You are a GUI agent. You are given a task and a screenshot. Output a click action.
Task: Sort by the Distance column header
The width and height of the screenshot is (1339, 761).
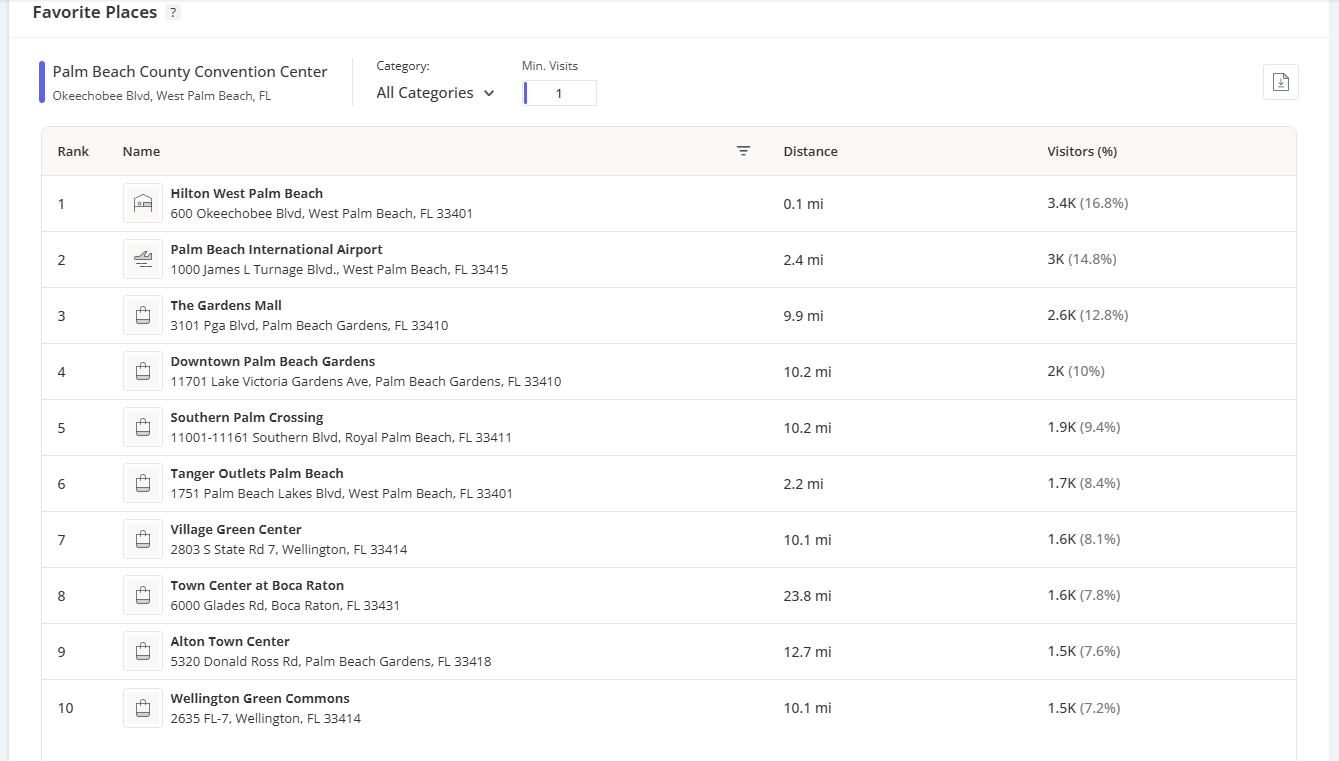click(x=810, y=151)
